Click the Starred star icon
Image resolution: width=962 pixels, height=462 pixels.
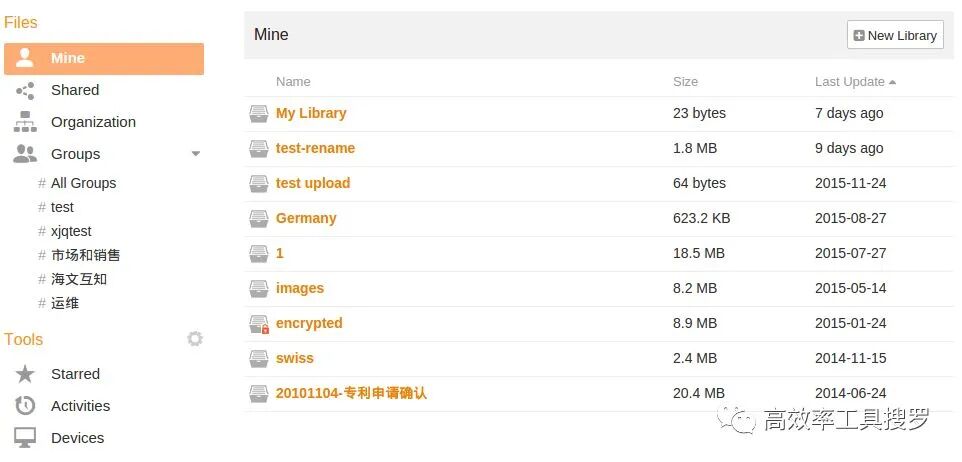[25, 374]
